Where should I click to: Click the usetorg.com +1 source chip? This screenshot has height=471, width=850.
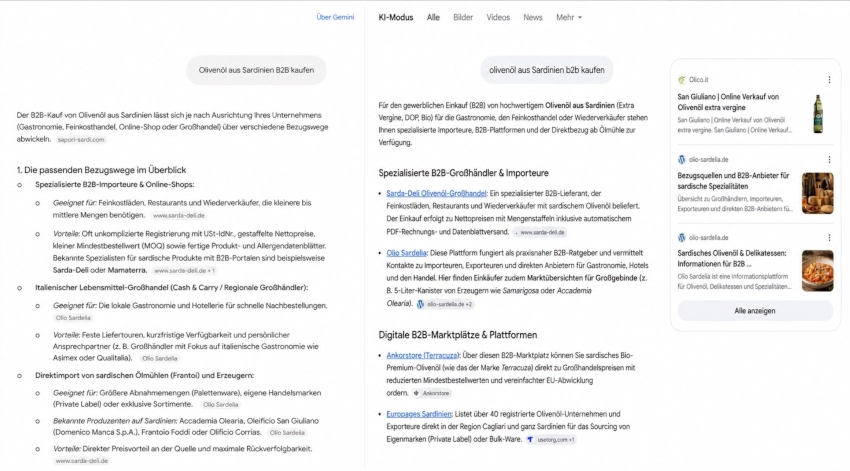pos(551,440)
